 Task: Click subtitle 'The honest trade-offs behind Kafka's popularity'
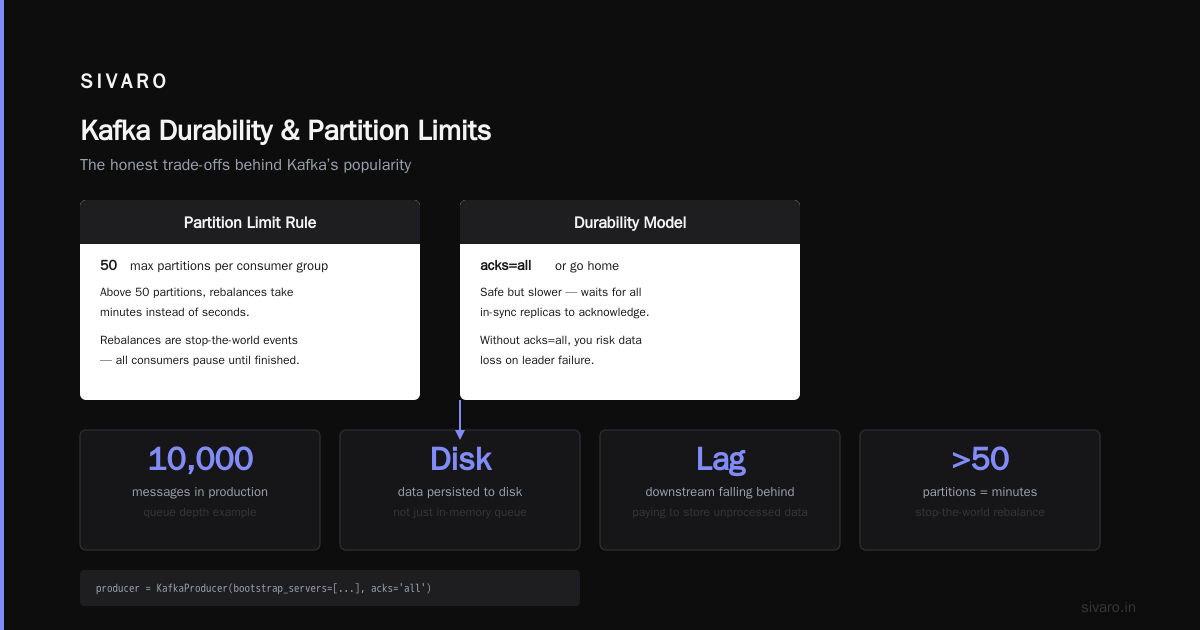245,165
